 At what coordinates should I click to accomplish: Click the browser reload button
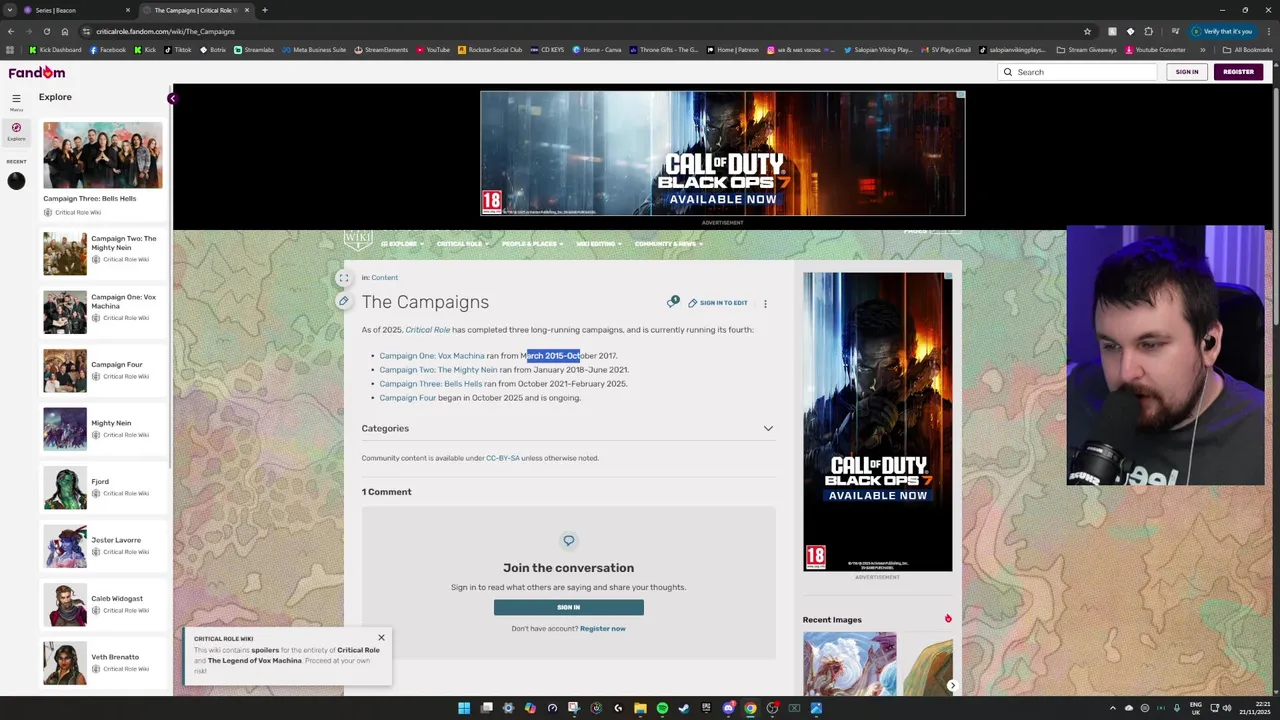click(x=46, y=31)
